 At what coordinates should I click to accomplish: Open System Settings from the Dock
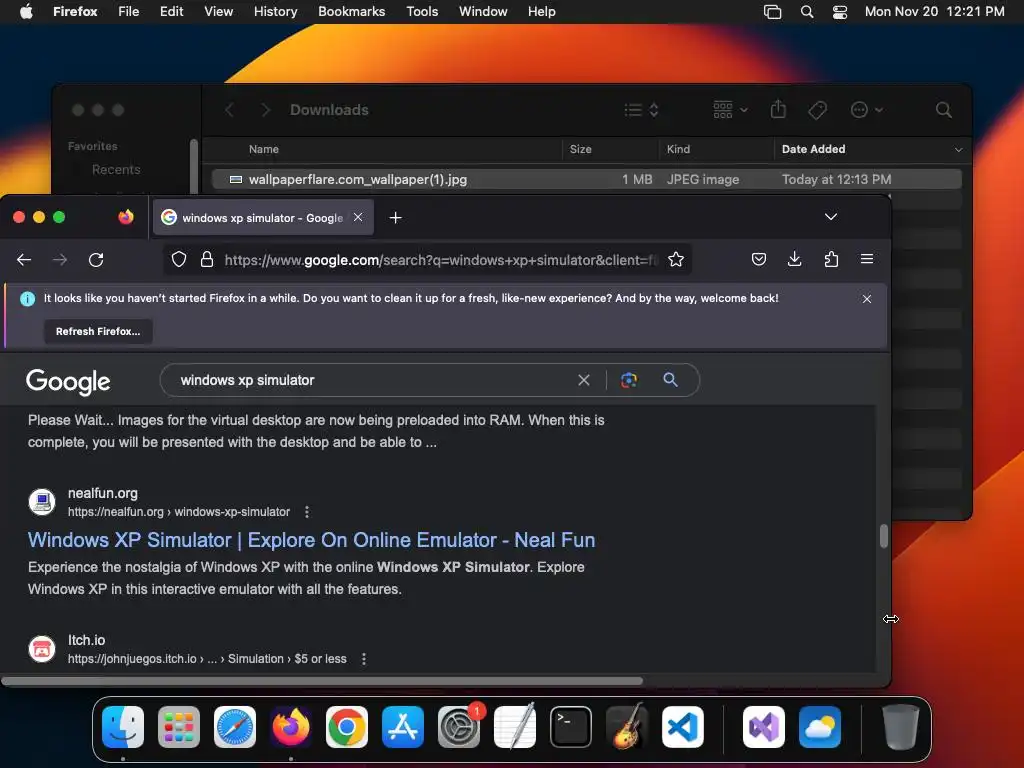(459, 727)
